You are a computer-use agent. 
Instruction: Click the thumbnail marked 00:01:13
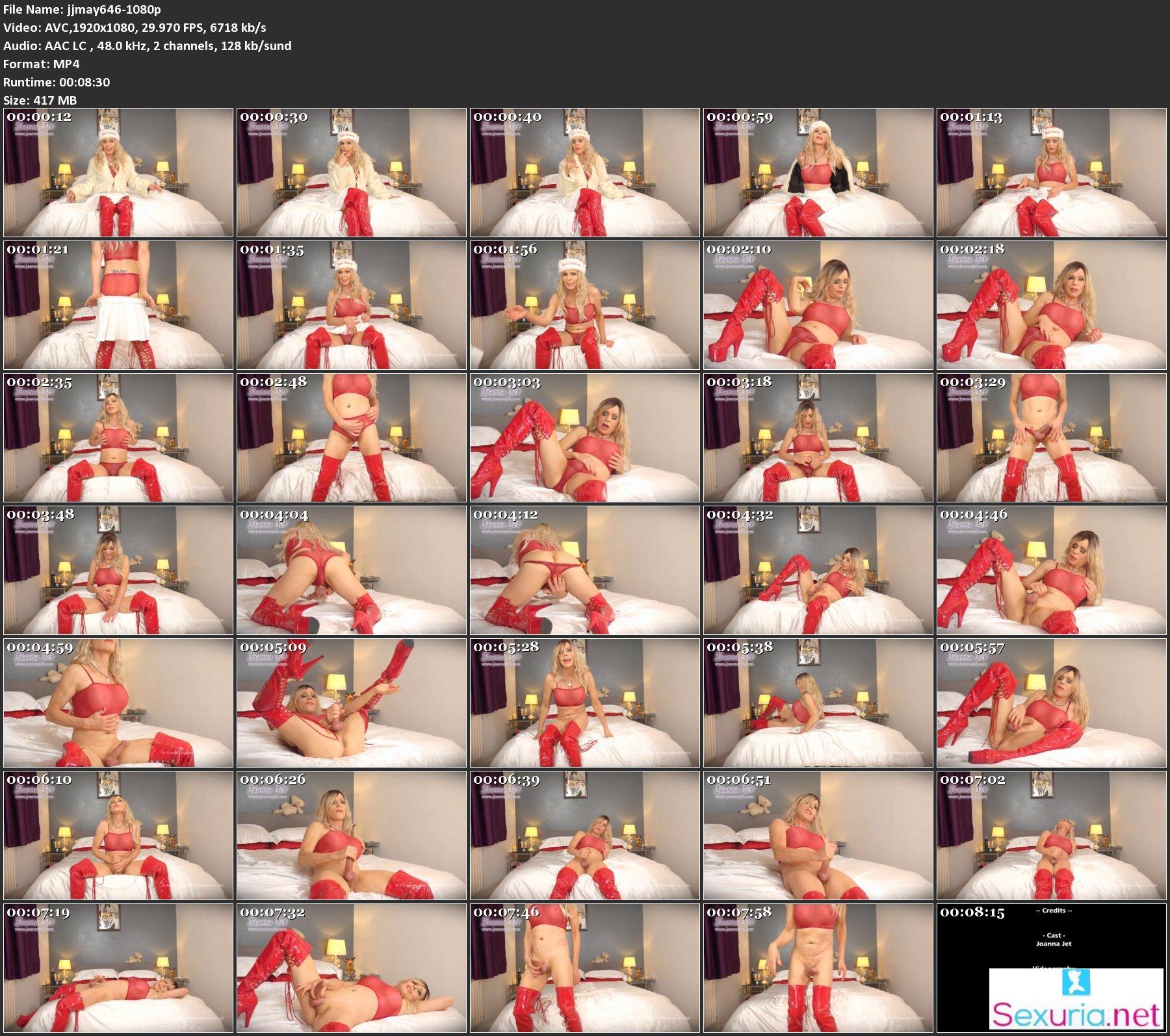tap(1051, 172)
